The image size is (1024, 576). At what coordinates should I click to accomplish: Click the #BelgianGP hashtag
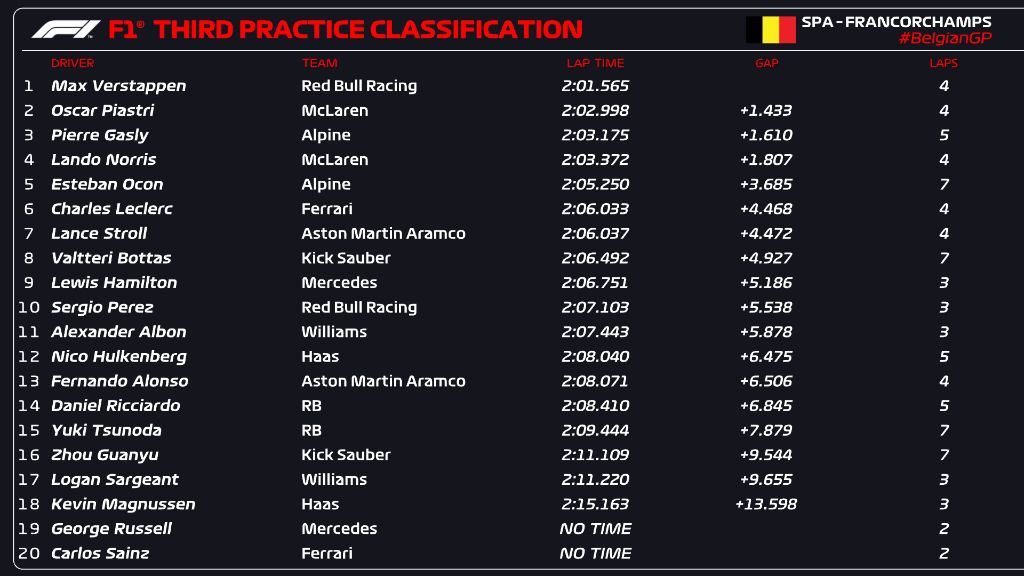[944, 38]
